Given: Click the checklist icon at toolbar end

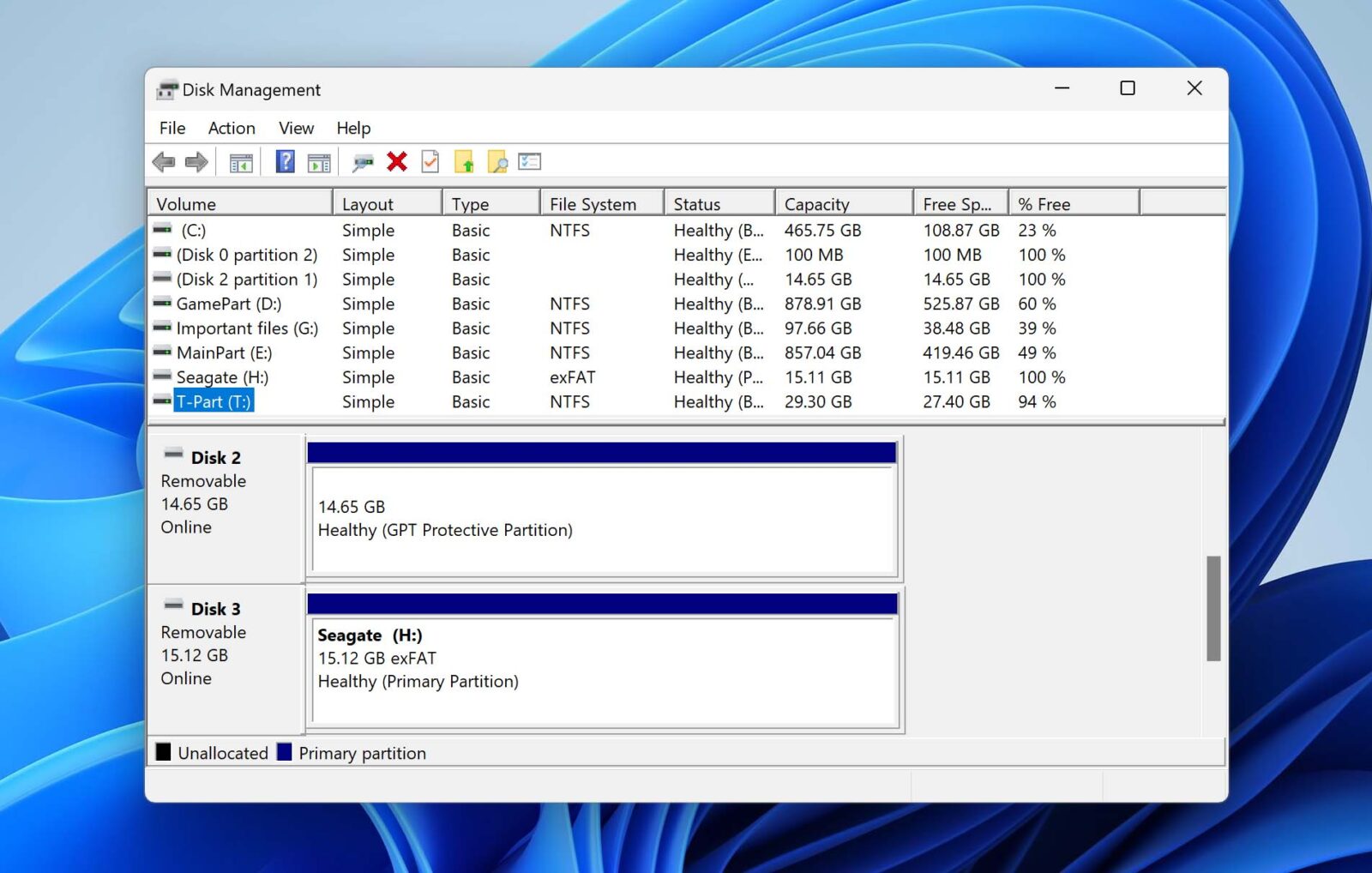Looking at the screenshot, I should (530, 161).
